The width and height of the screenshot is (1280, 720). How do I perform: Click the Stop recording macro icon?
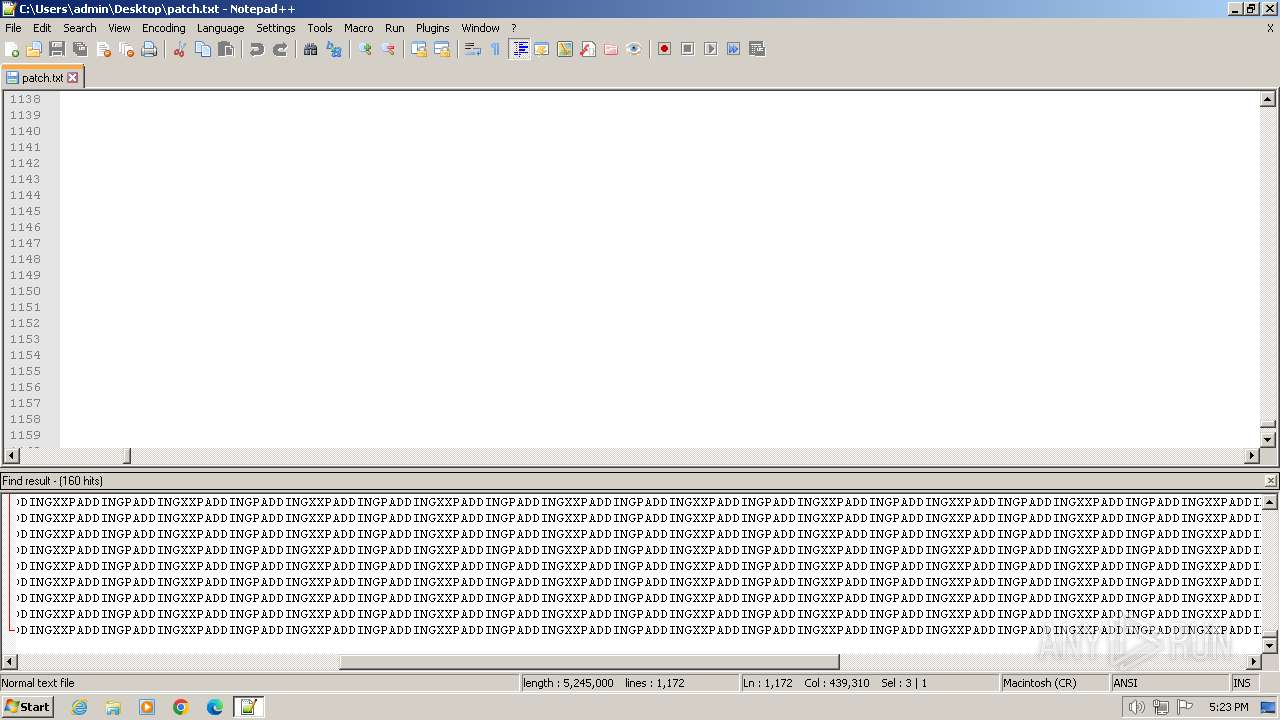coord(687,49)
